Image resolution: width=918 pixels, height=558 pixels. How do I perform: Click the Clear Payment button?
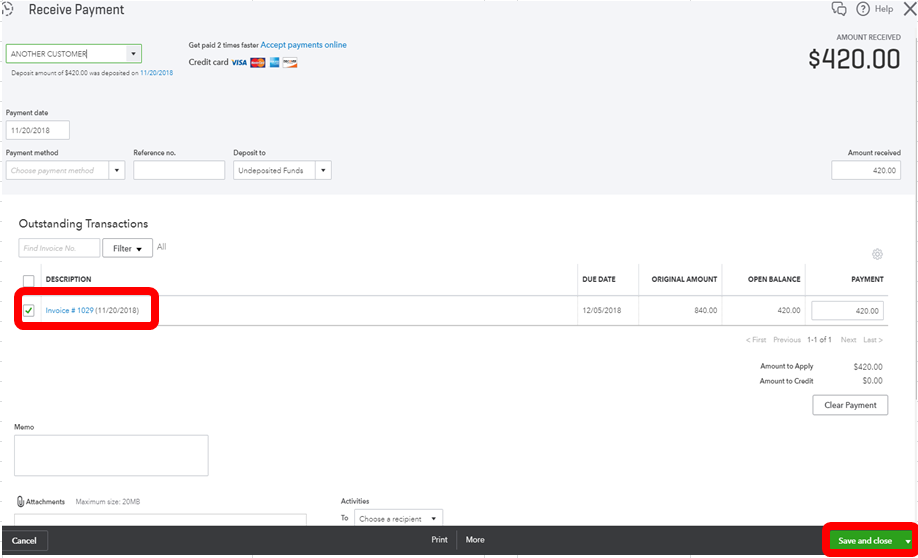850,405
